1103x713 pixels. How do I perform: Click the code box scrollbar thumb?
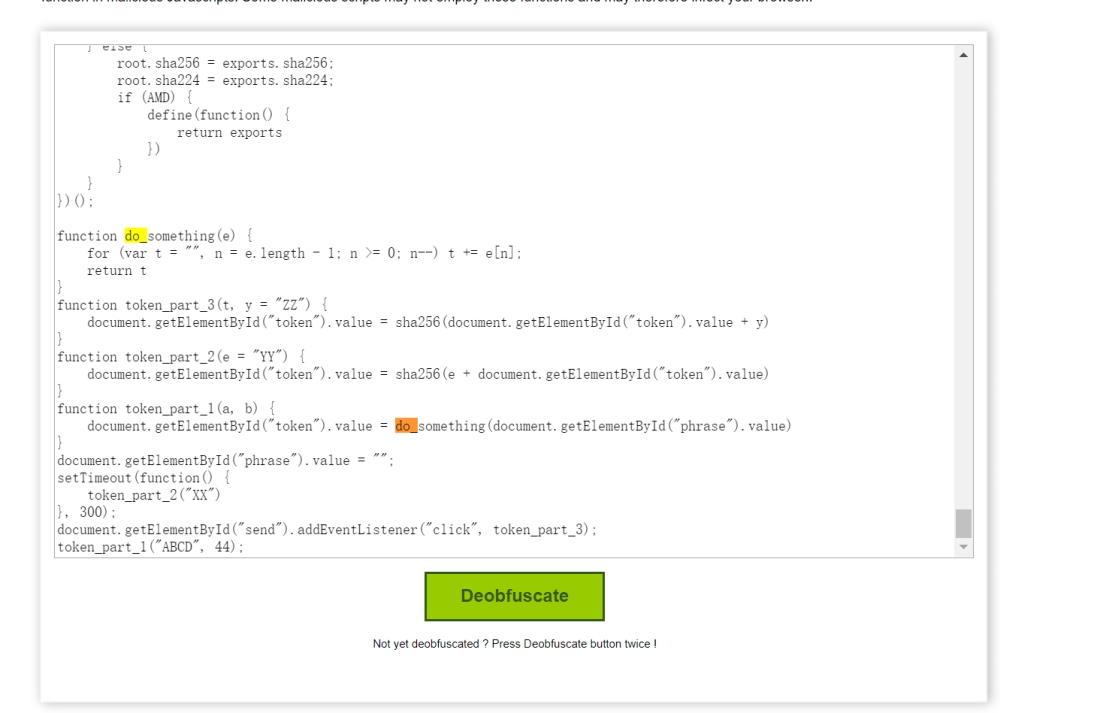pos(963,523)
